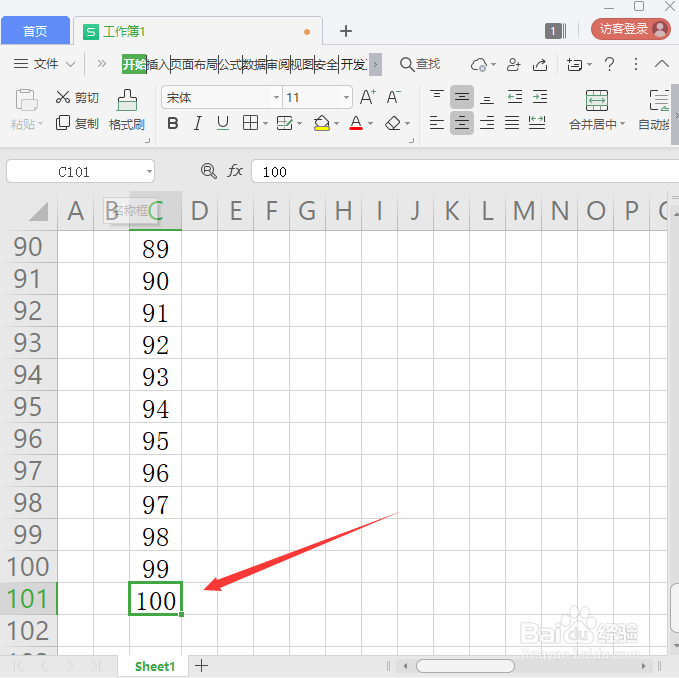Switch to the 公式 ribbon tab

[x=230, y=64]
